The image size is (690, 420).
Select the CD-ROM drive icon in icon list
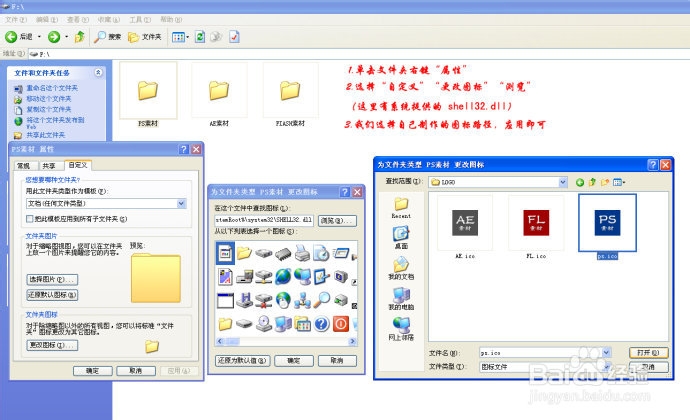point(264,324)
